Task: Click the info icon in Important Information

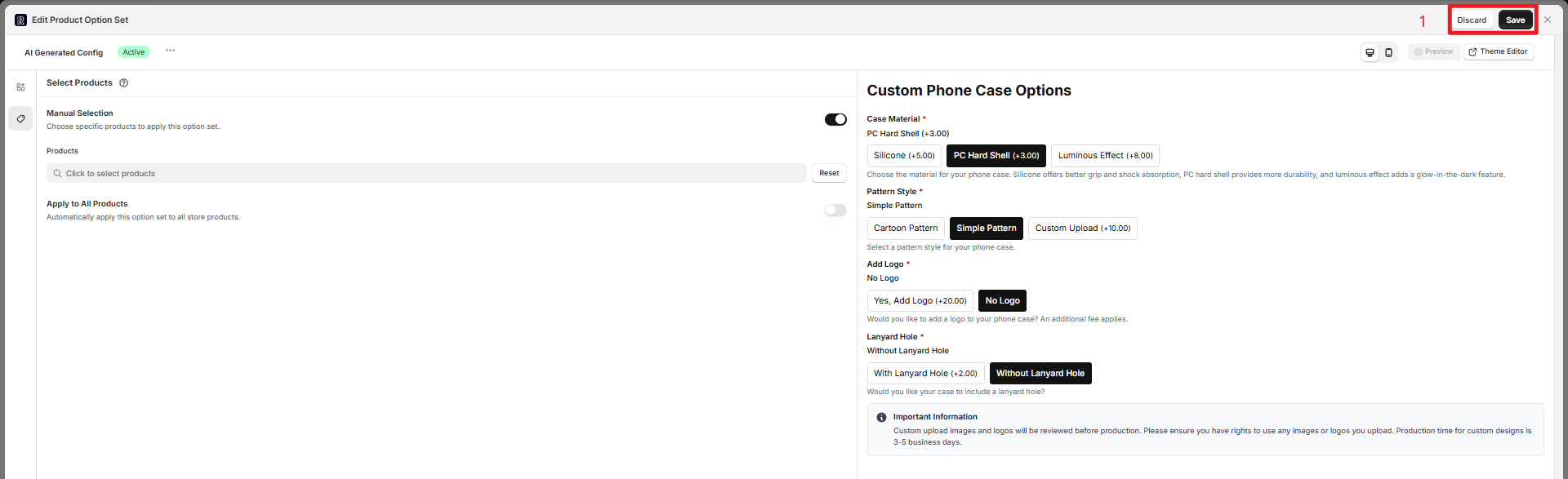Action: [881, 417]
